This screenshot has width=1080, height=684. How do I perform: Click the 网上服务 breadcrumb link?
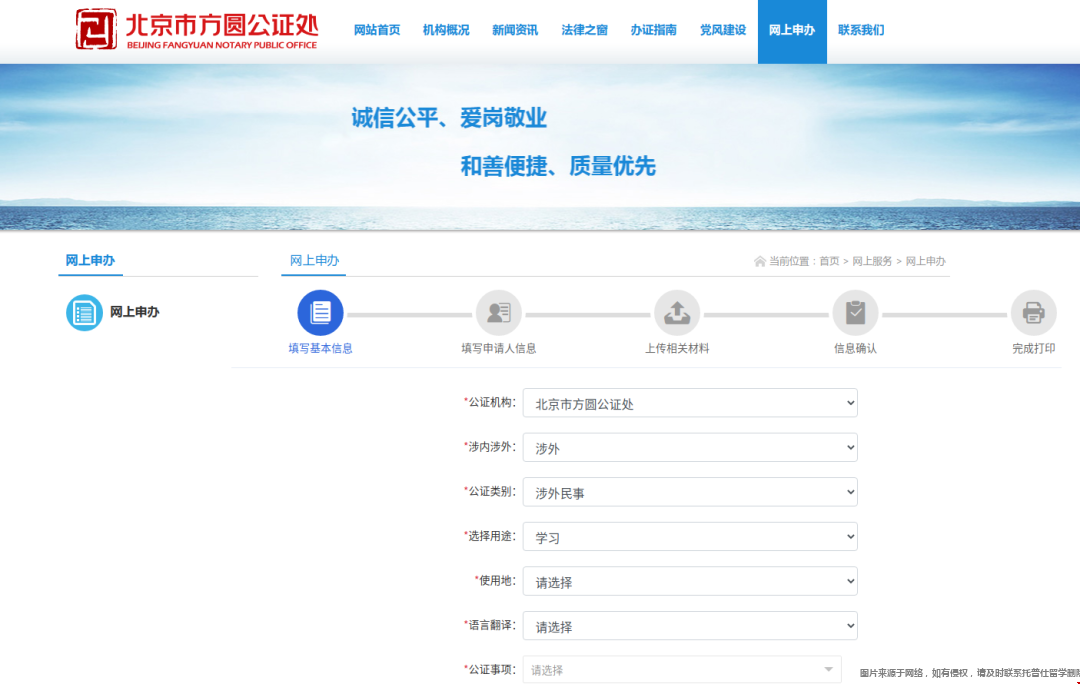[x=872, y=261]
